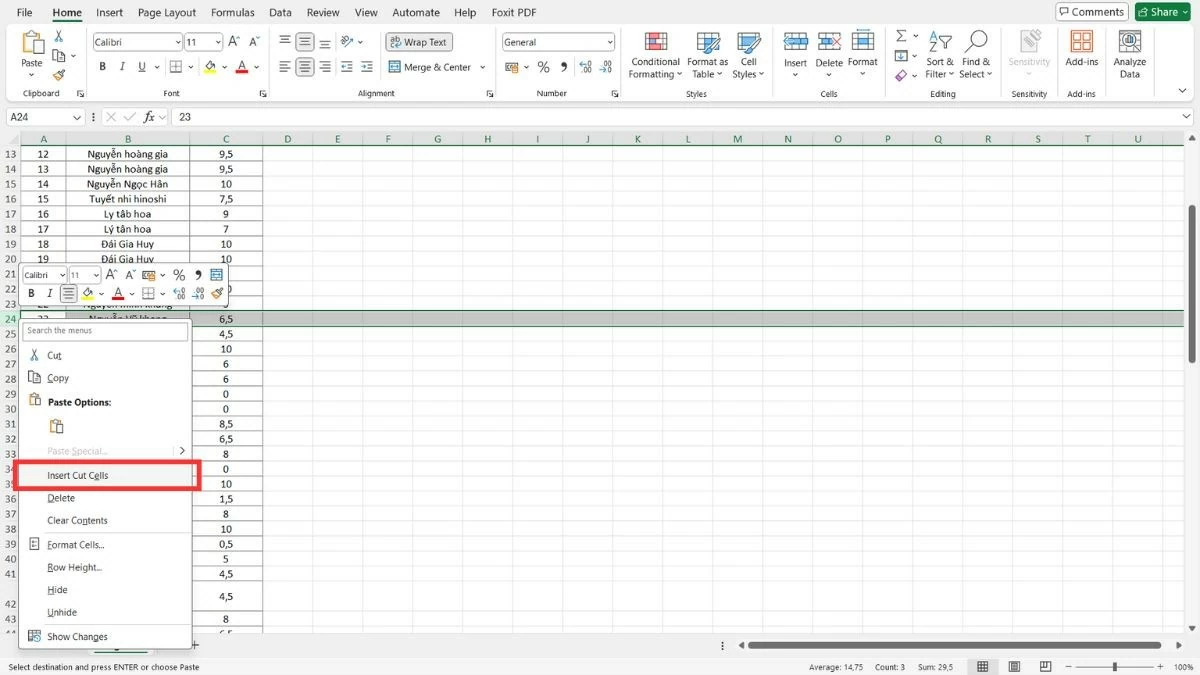Open Conditional Formatting in the Styles group
Screen dimensions: 1200x675
[655, 55]
